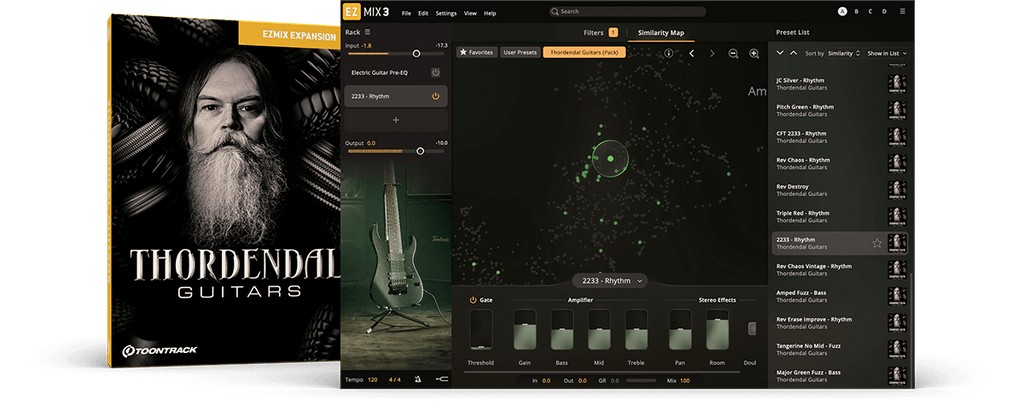Click the EZmix 3 logo
Image resolution: width=1024 pixels, height=416 pixels.
368,12
